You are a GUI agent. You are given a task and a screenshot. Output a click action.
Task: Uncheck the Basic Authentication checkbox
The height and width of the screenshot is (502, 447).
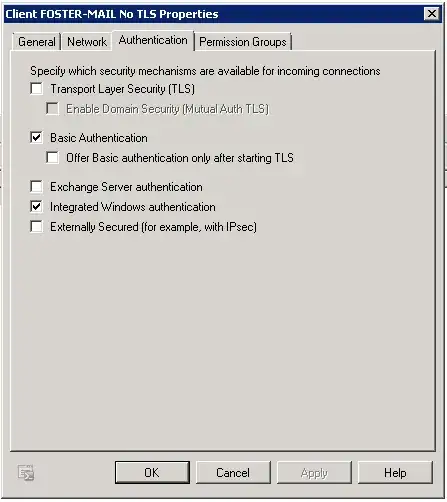point(36,138)
